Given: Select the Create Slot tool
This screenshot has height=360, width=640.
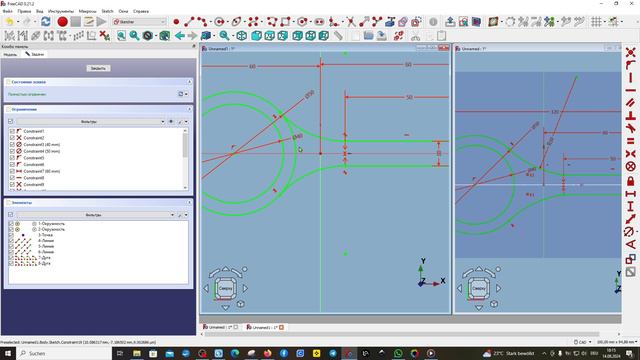Looking at the screenshot, I should 319,22.
